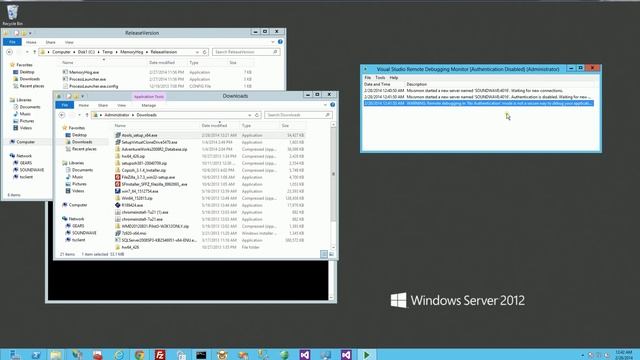
Task: Open the Recycle Bin desktop icon
Action: (13, 14)
